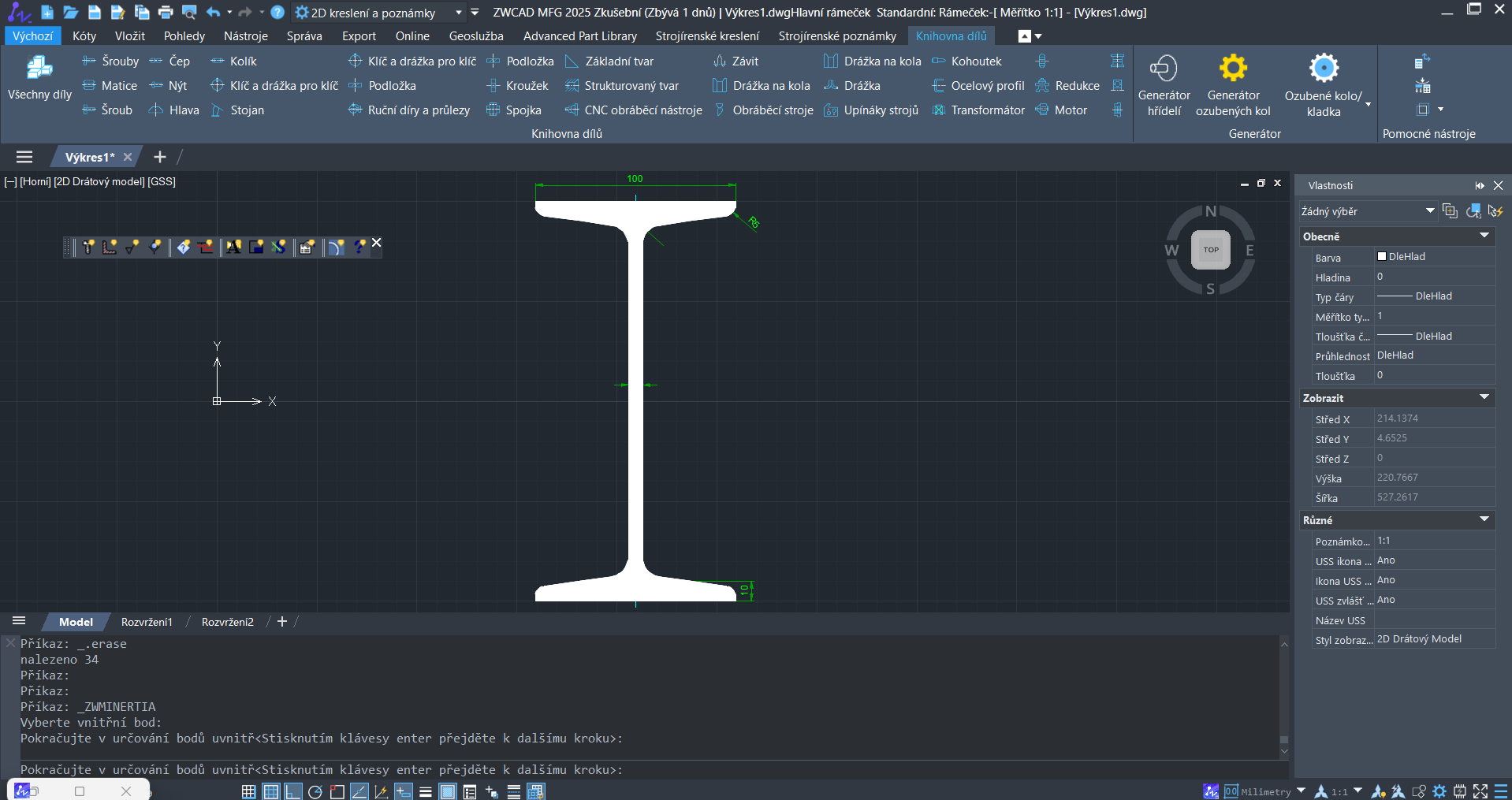Toggle polar tracking in status bar
The image size is (1512, 800).
click(315, 791)
